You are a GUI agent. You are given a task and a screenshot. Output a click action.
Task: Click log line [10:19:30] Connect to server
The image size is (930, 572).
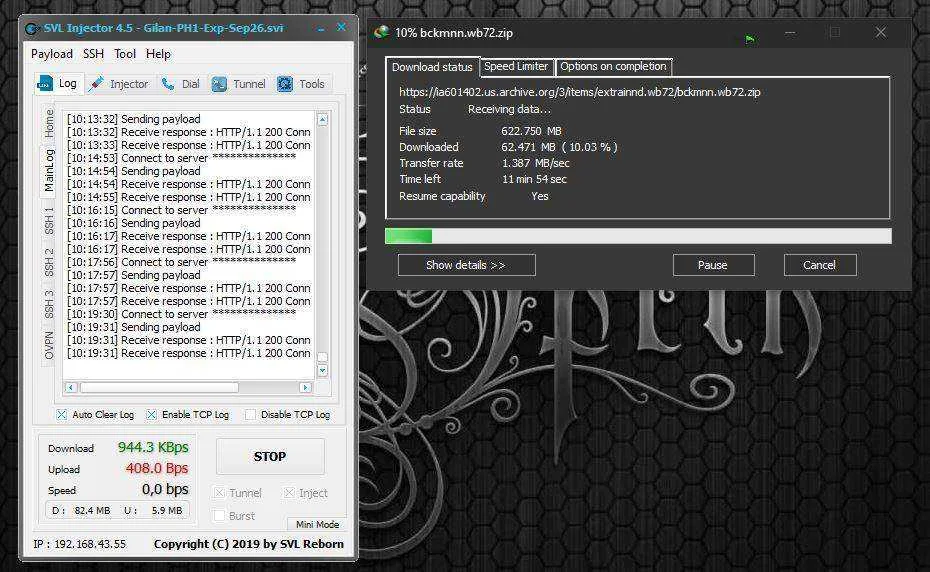(181, 314)
